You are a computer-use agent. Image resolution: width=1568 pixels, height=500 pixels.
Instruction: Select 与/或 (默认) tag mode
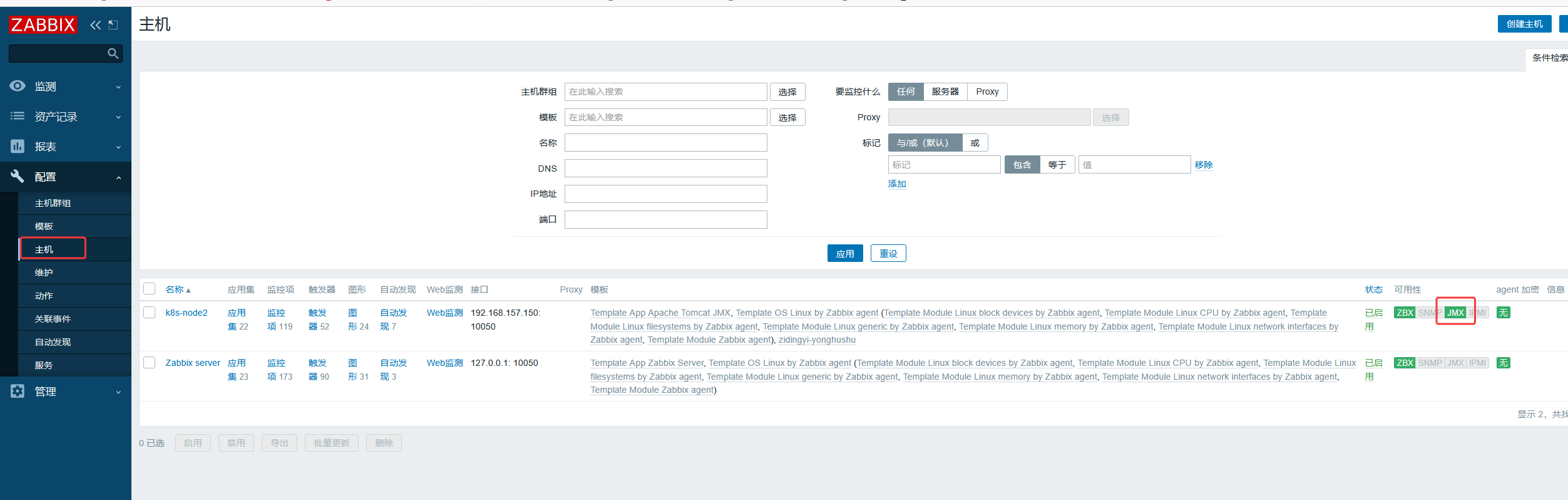925,143
